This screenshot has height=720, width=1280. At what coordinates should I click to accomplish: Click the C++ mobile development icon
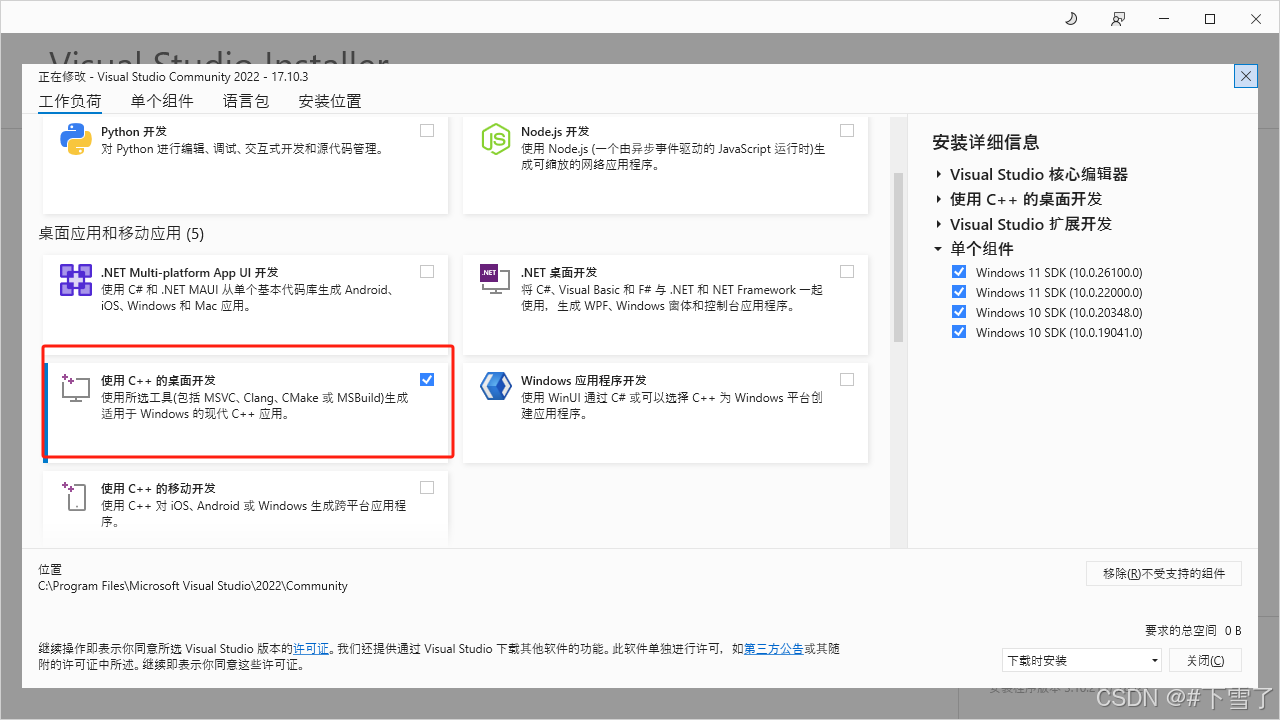coord(76,496)
